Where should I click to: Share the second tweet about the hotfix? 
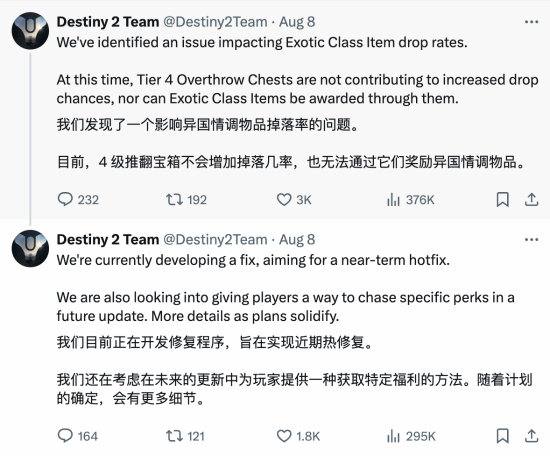point(531,436)
